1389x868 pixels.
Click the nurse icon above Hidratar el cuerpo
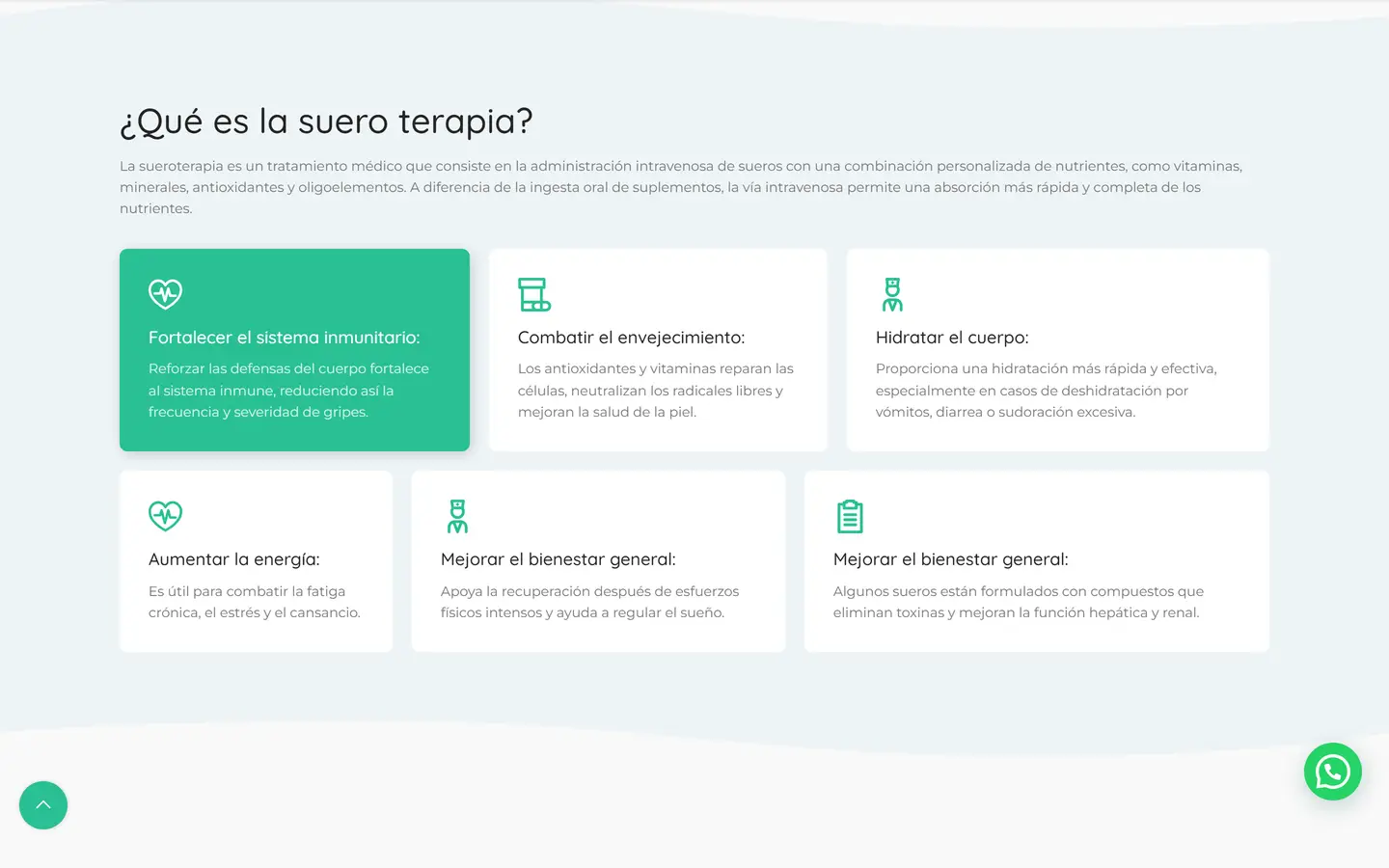(892, 294)
